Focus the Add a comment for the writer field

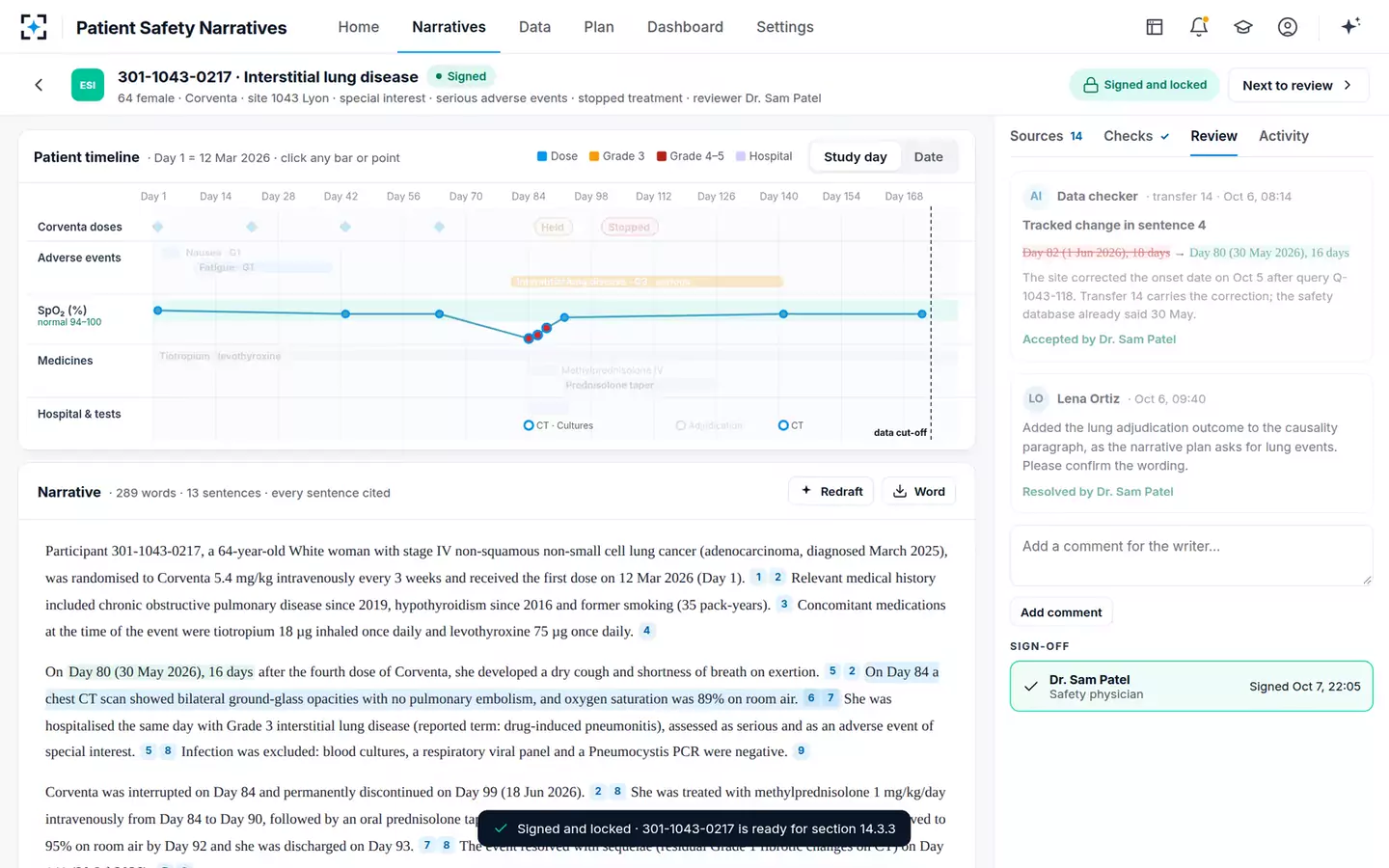[1191, 555]
